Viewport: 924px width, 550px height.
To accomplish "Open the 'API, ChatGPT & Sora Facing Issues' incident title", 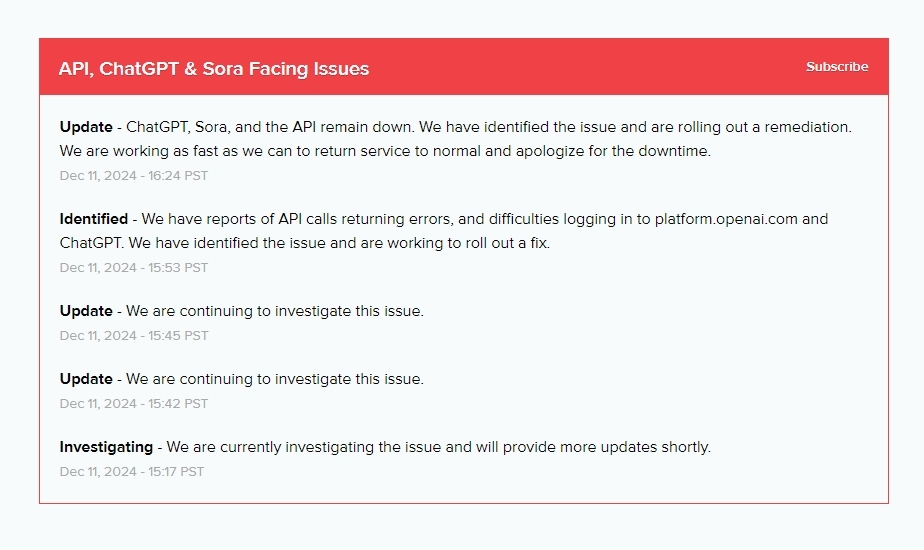I will (x=214, y=69).
